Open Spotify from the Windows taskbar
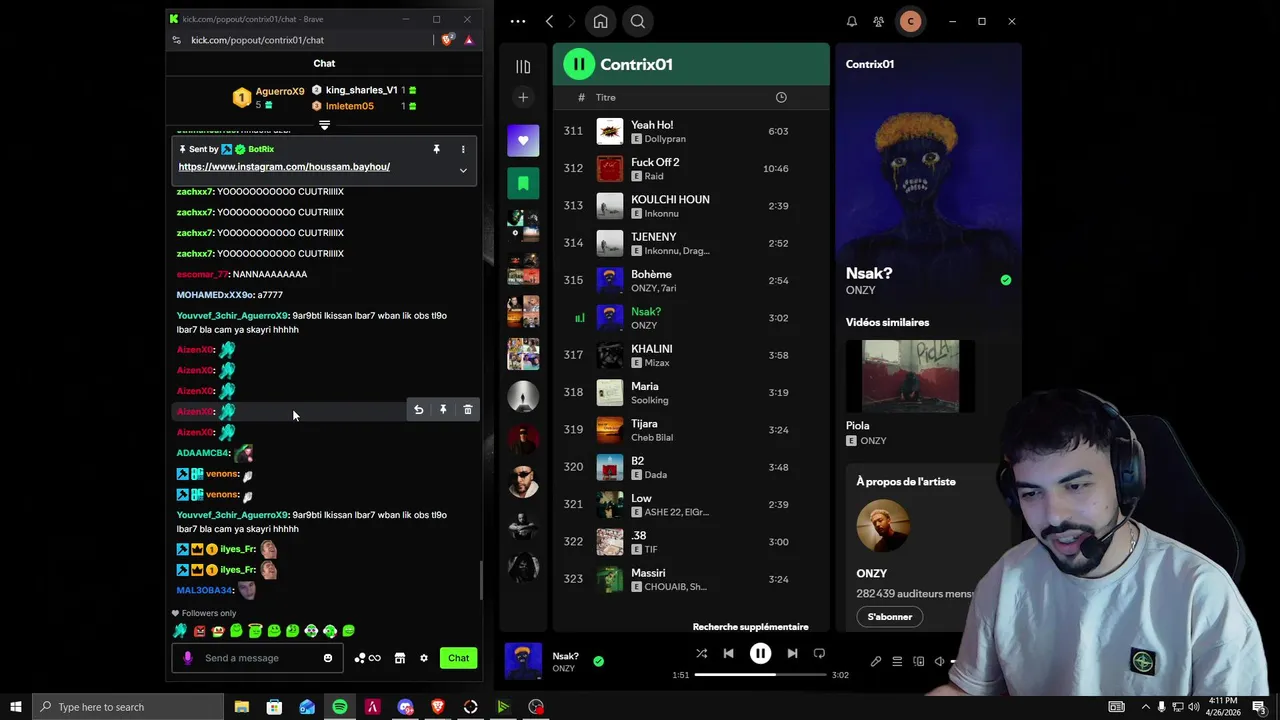 coord(340,707)
